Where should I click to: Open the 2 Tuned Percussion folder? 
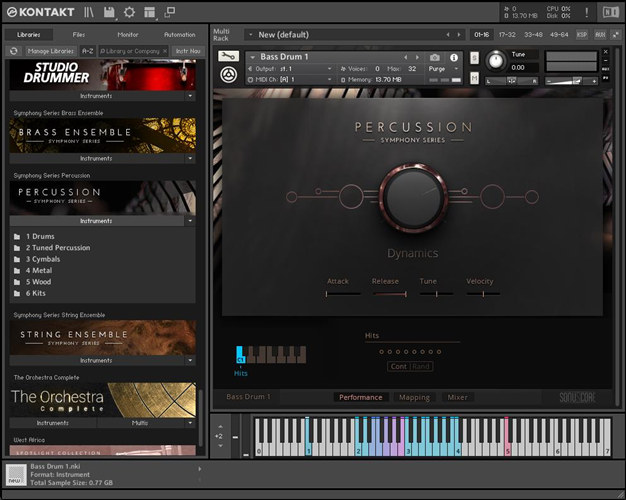[58, 247]
